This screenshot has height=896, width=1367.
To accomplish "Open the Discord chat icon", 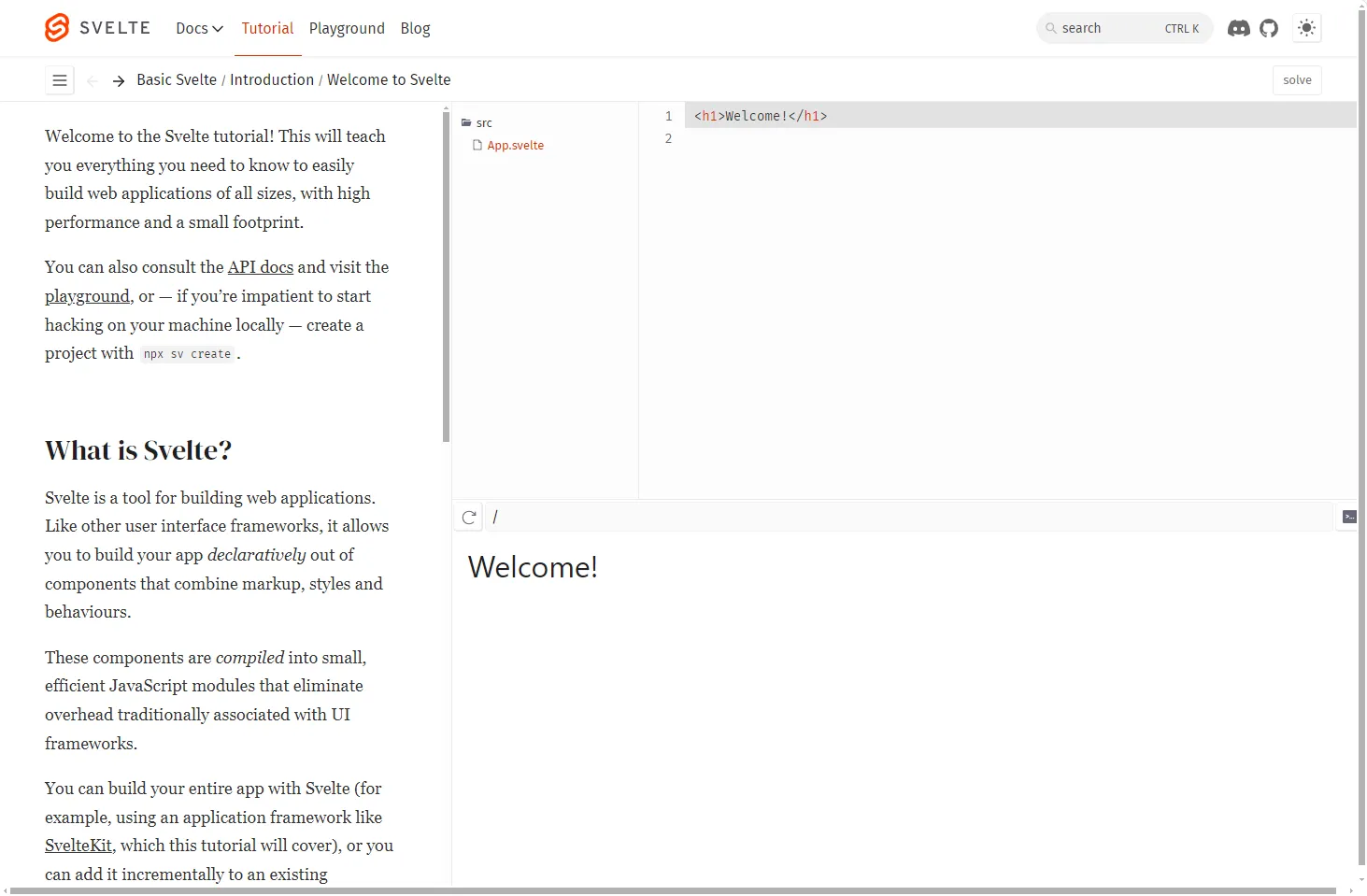I will click(x=1239, y=28).
